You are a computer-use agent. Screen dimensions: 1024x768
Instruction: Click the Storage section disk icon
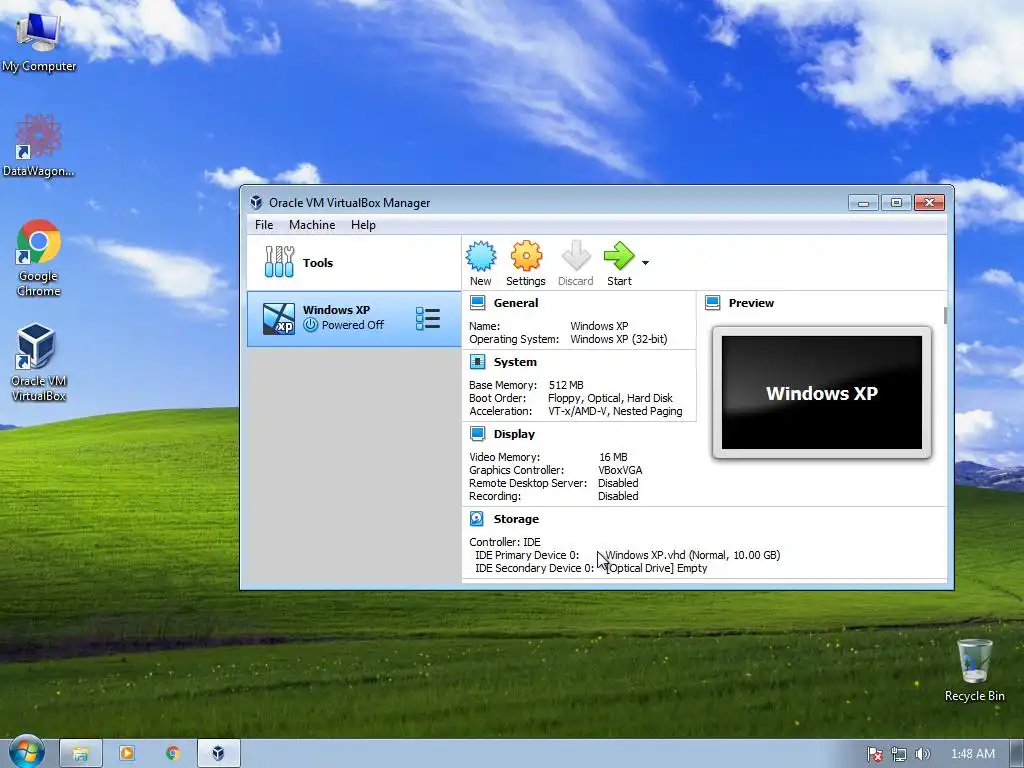click(477, 518)
